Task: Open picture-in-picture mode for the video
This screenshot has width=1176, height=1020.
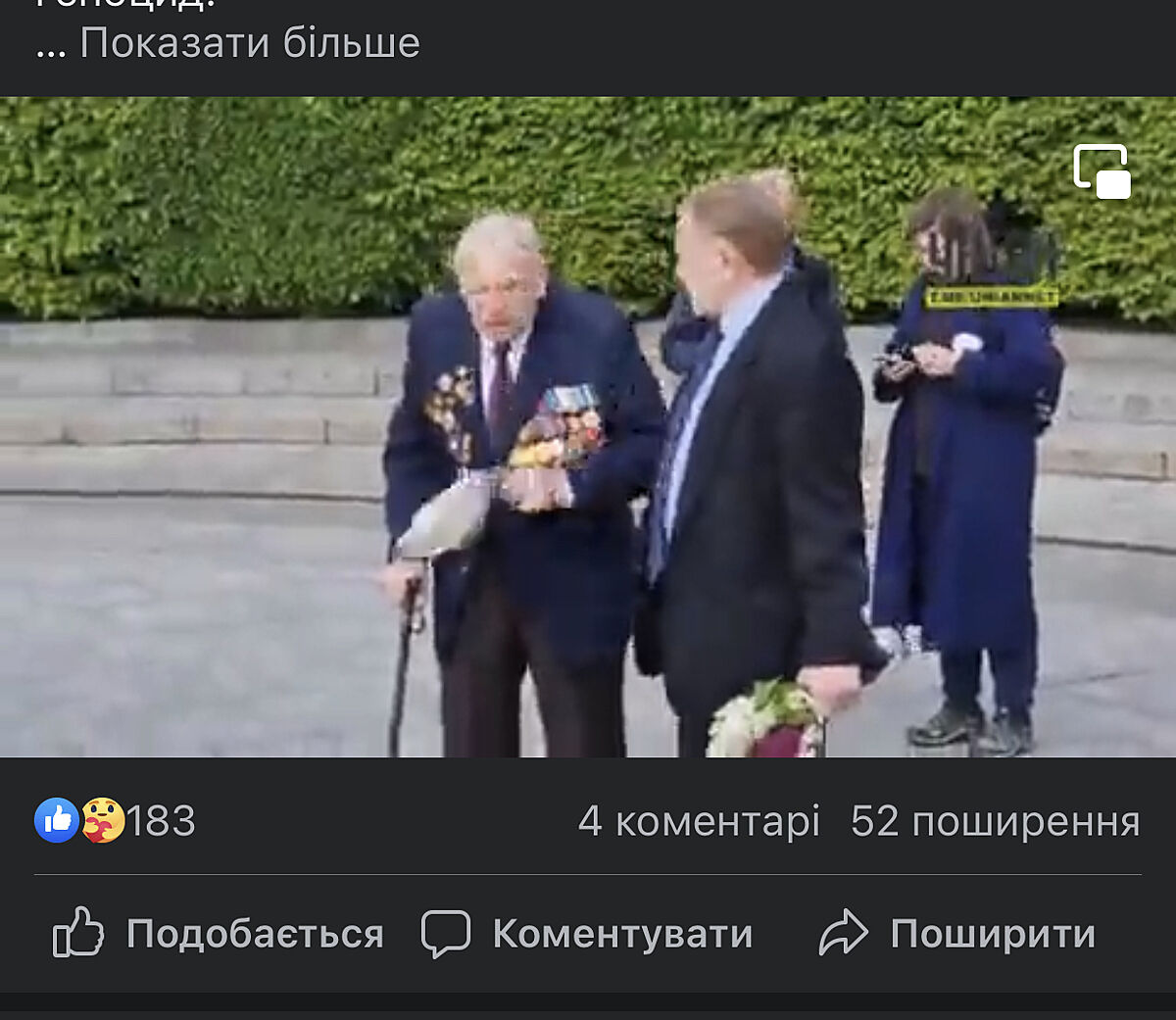Action: tap(1102, 171)
